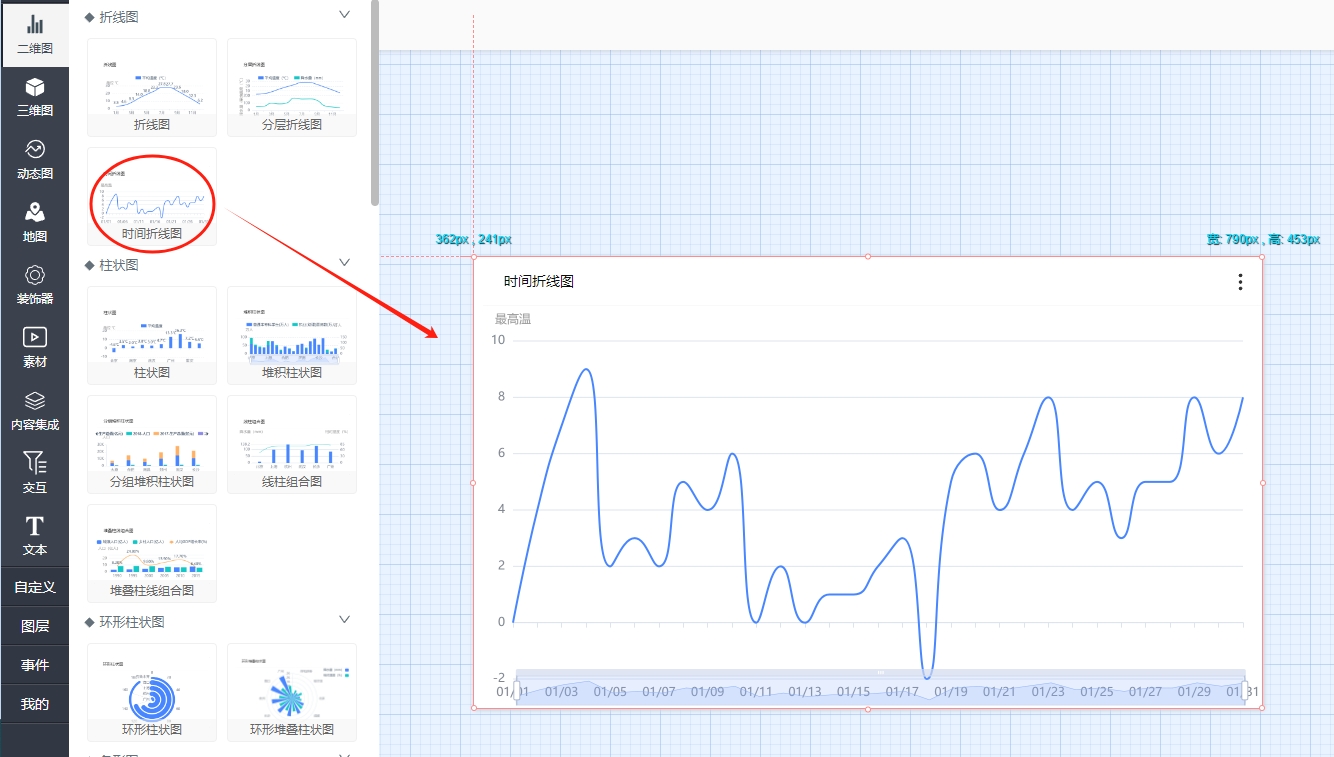Select the 交互 filter icon

(35, 472)
